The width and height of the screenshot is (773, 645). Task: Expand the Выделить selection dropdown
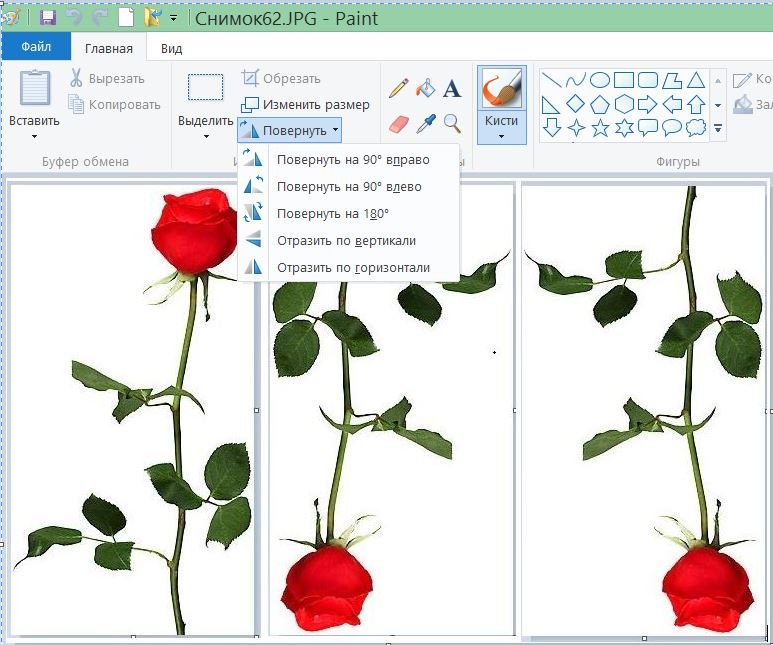(205, 136)
